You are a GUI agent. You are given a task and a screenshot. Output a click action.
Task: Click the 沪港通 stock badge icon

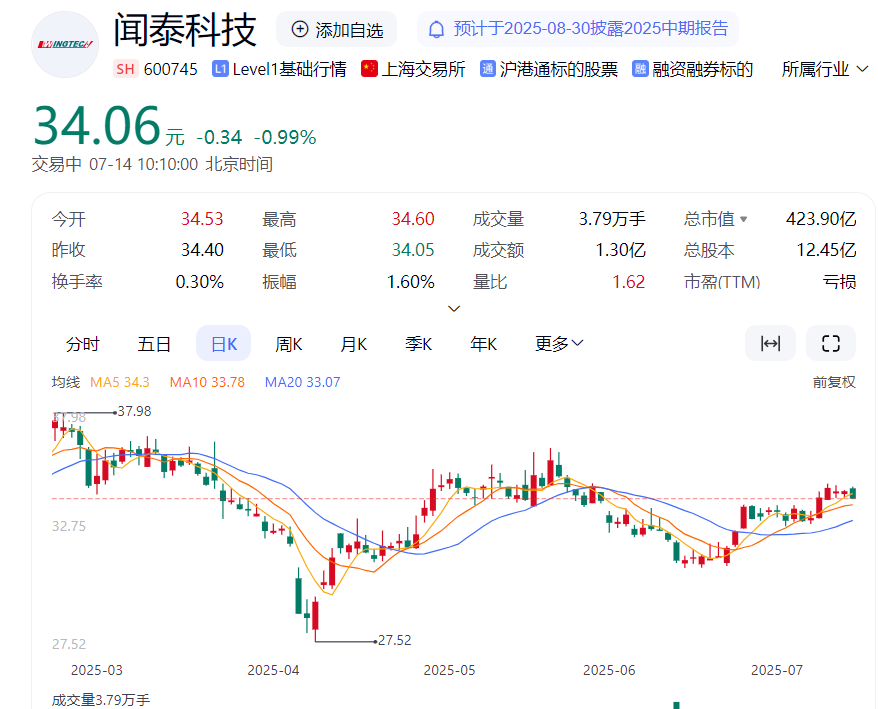click(488, 69)
